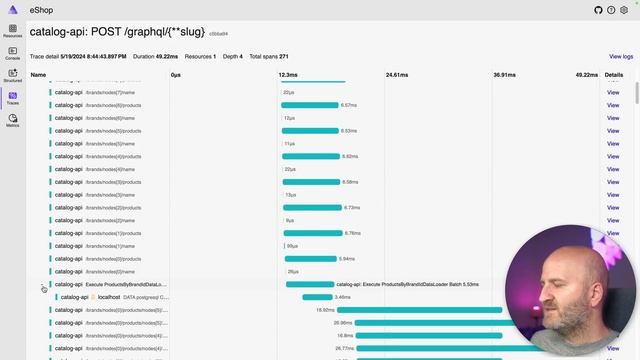
Task: View details for brands/nodes[3]/name span
Action: 613,195
